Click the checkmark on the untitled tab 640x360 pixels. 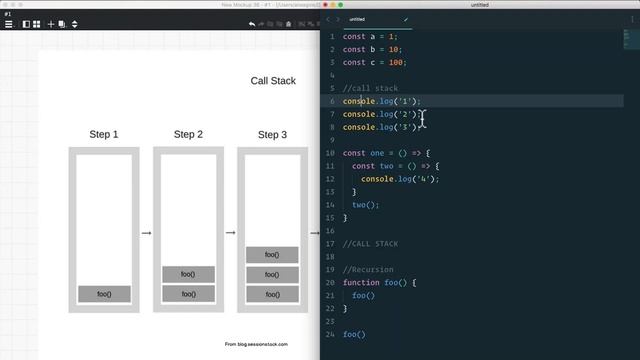(406, 19)
